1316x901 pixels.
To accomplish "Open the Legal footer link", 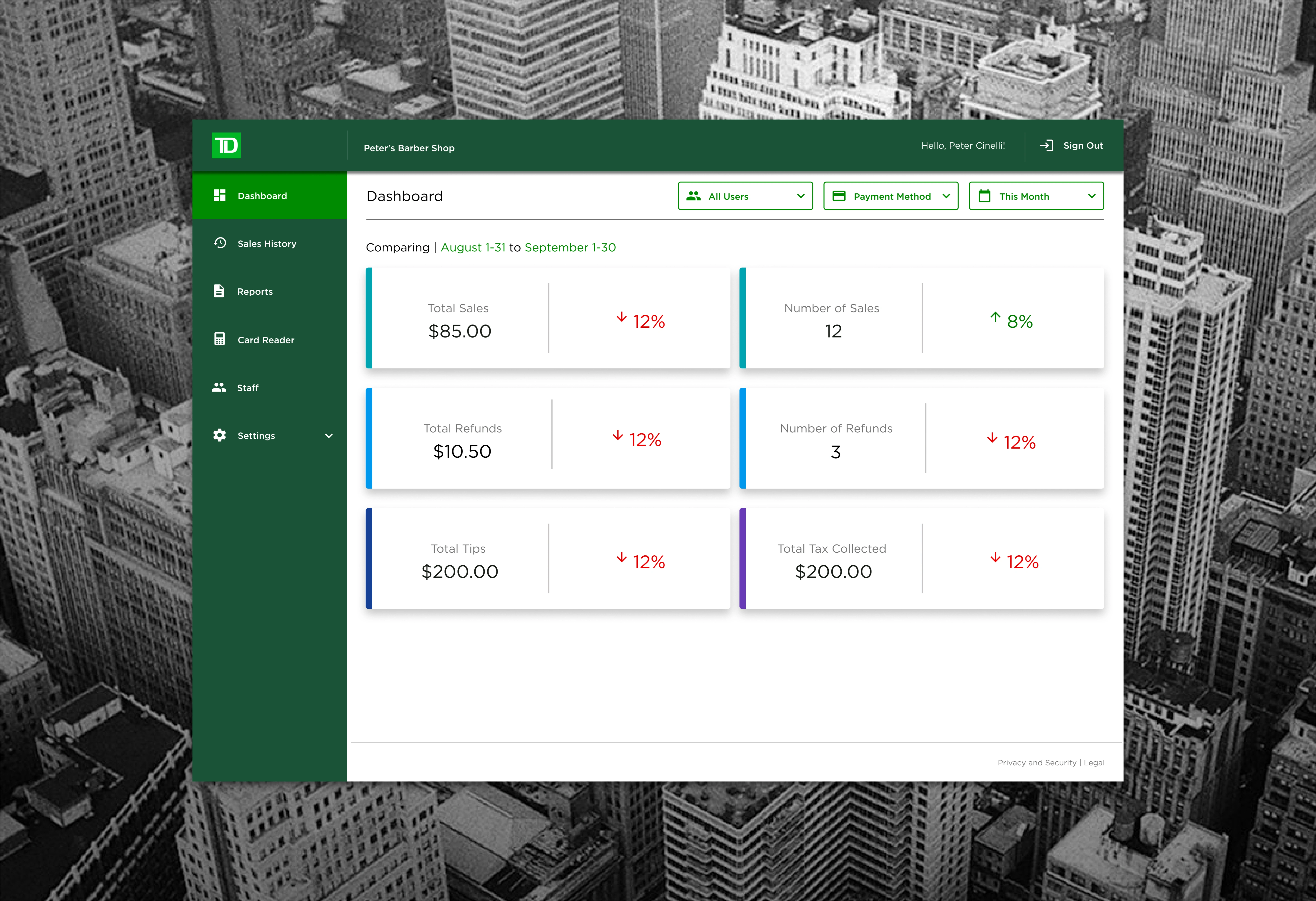I will (1094, 763).
